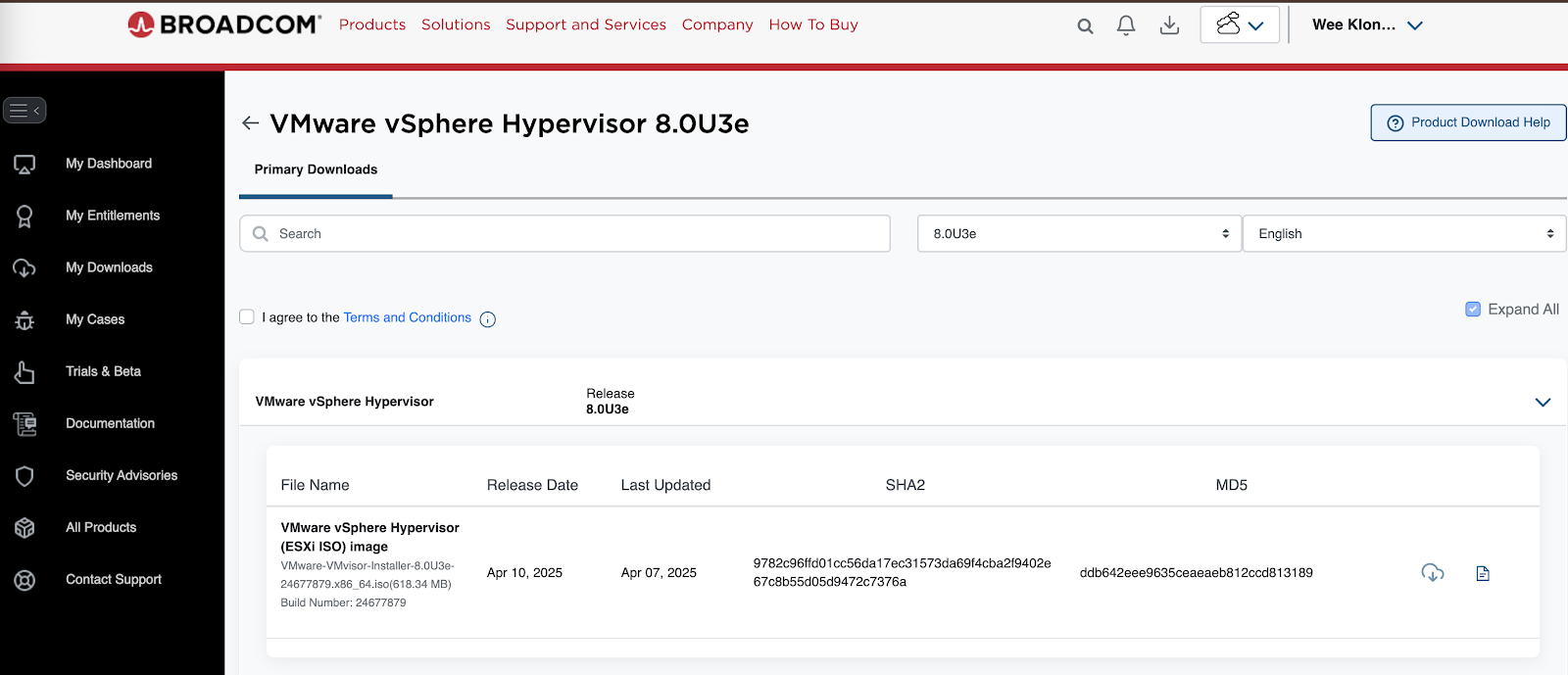Open the cloud portal switcher dropdown
Image resolution: width=1568 pixels, height=675 pixels.
tap(1240, 25)
